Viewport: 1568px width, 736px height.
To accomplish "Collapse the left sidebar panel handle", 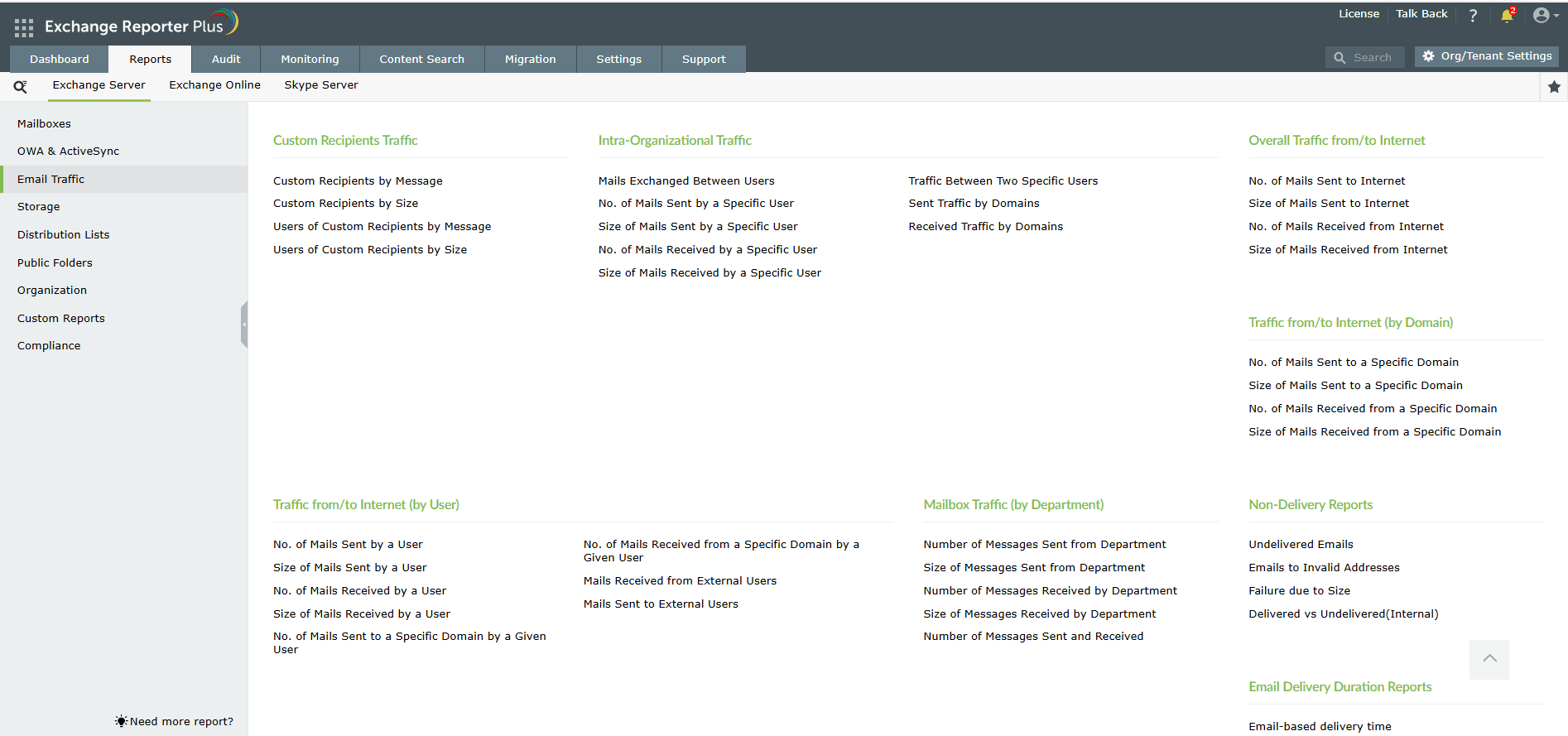I will click(x=244, y=325).
